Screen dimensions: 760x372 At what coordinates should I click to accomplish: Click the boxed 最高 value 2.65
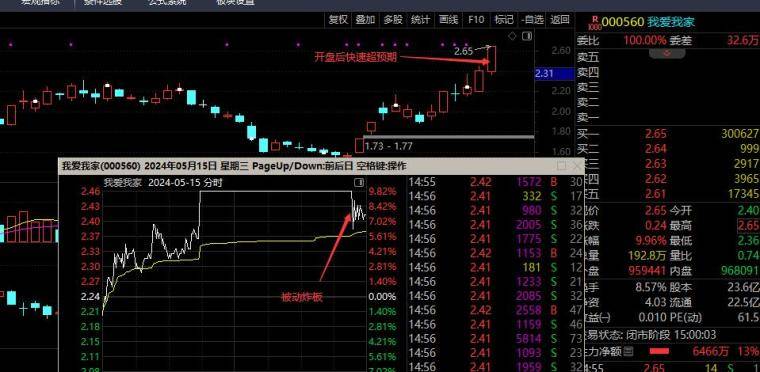pyautogui.click(x=748, y=226)
